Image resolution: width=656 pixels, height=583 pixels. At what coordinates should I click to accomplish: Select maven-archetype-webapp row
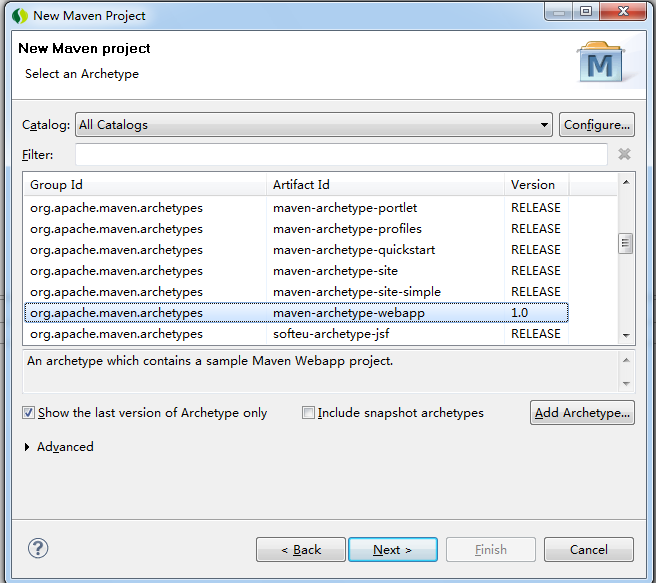[x=296, y=313]
